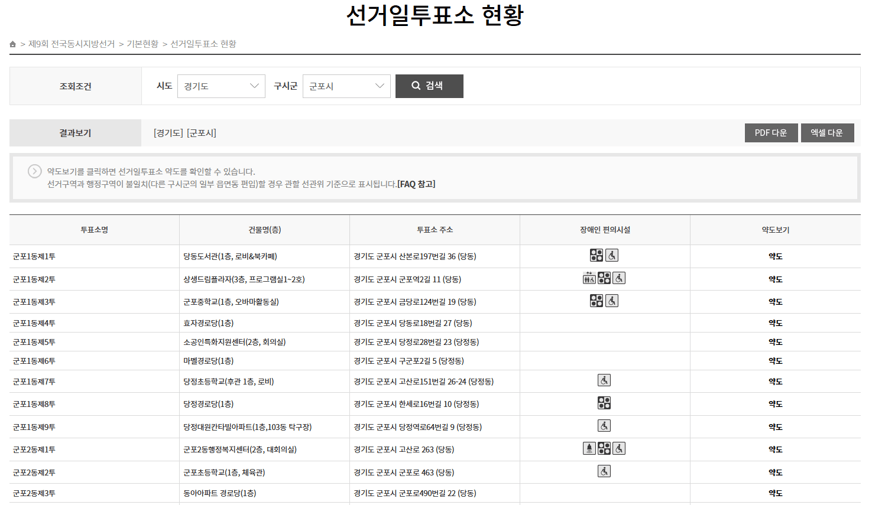Click first facility icon for 군포2동제1투
This screenshot has height=505, width=872.
tap(589, 448)
